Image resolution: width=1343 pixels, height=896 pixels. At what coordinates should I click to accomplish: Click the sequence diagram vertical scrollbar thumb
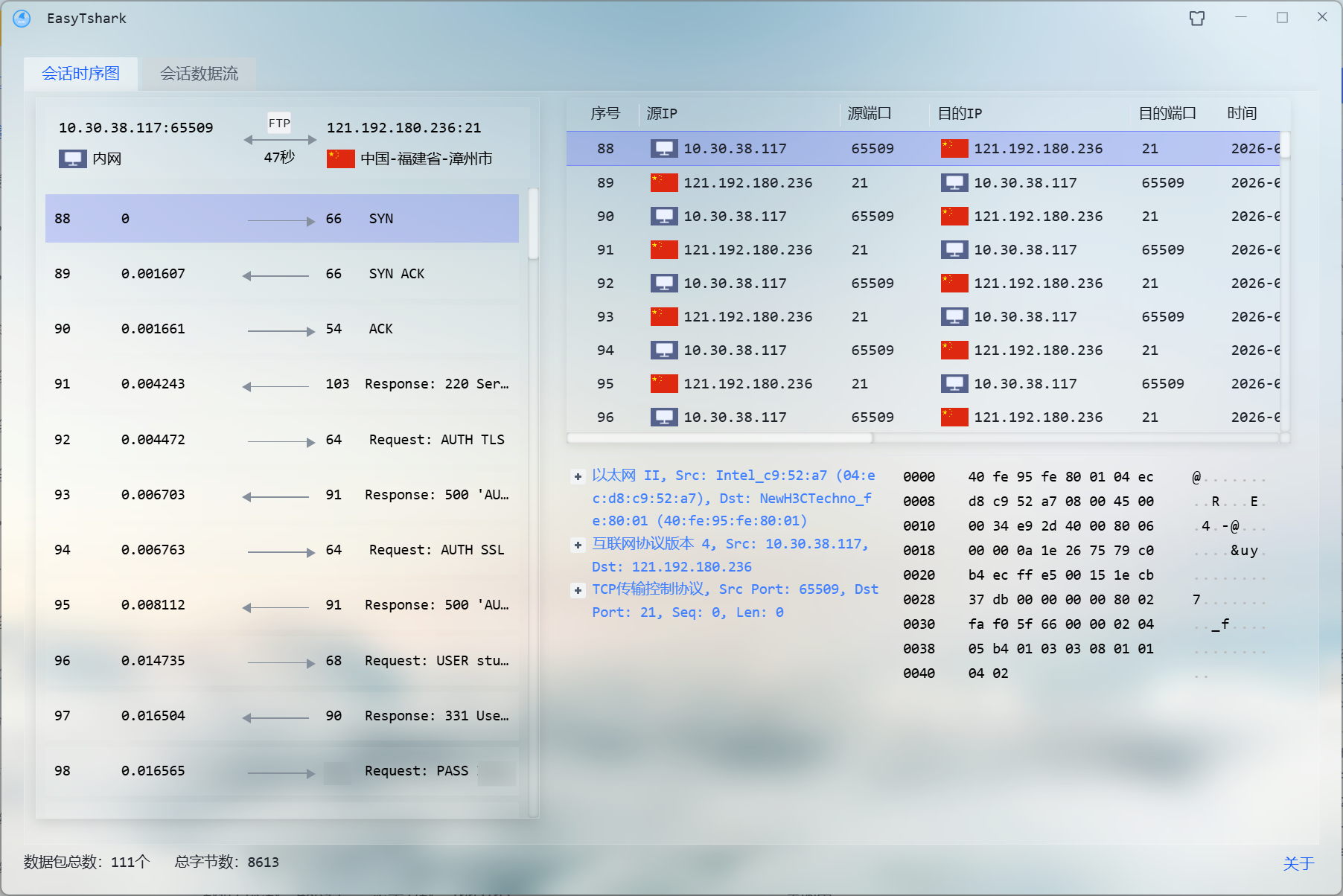[533, 223]
